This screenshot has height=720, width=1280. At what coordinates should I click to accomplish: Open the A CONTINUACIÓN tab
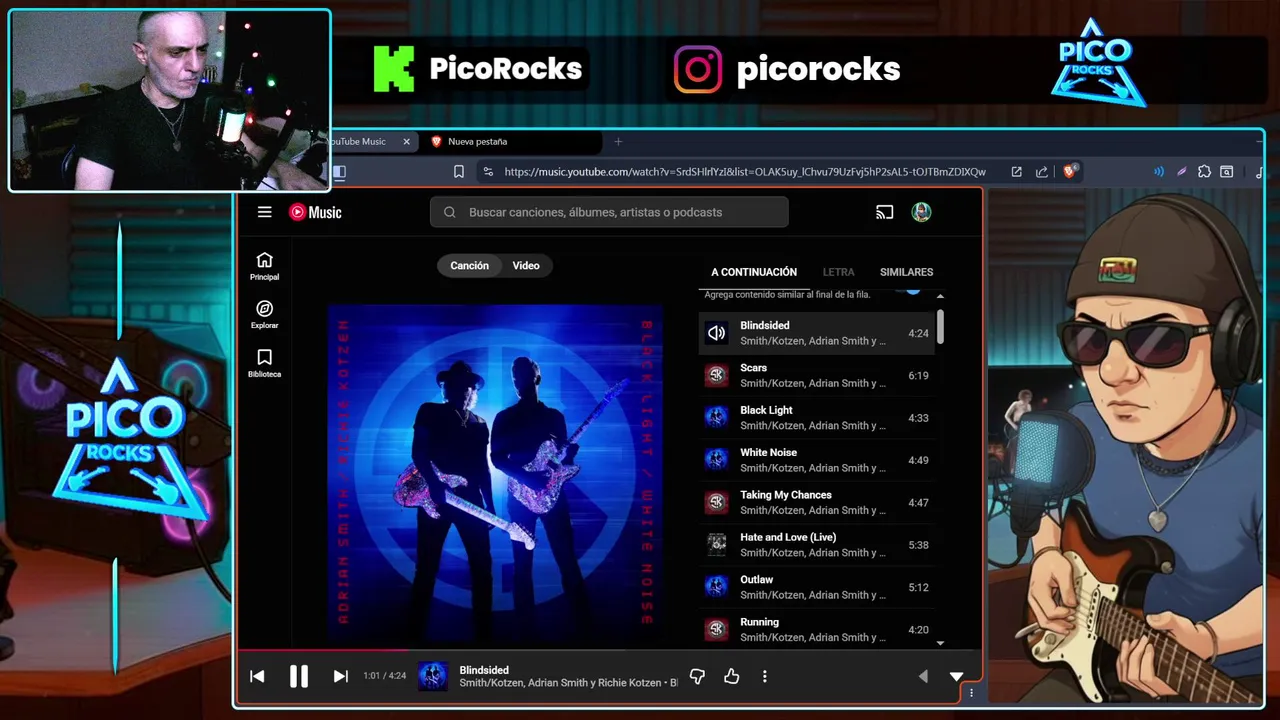[x=754, y=272]
